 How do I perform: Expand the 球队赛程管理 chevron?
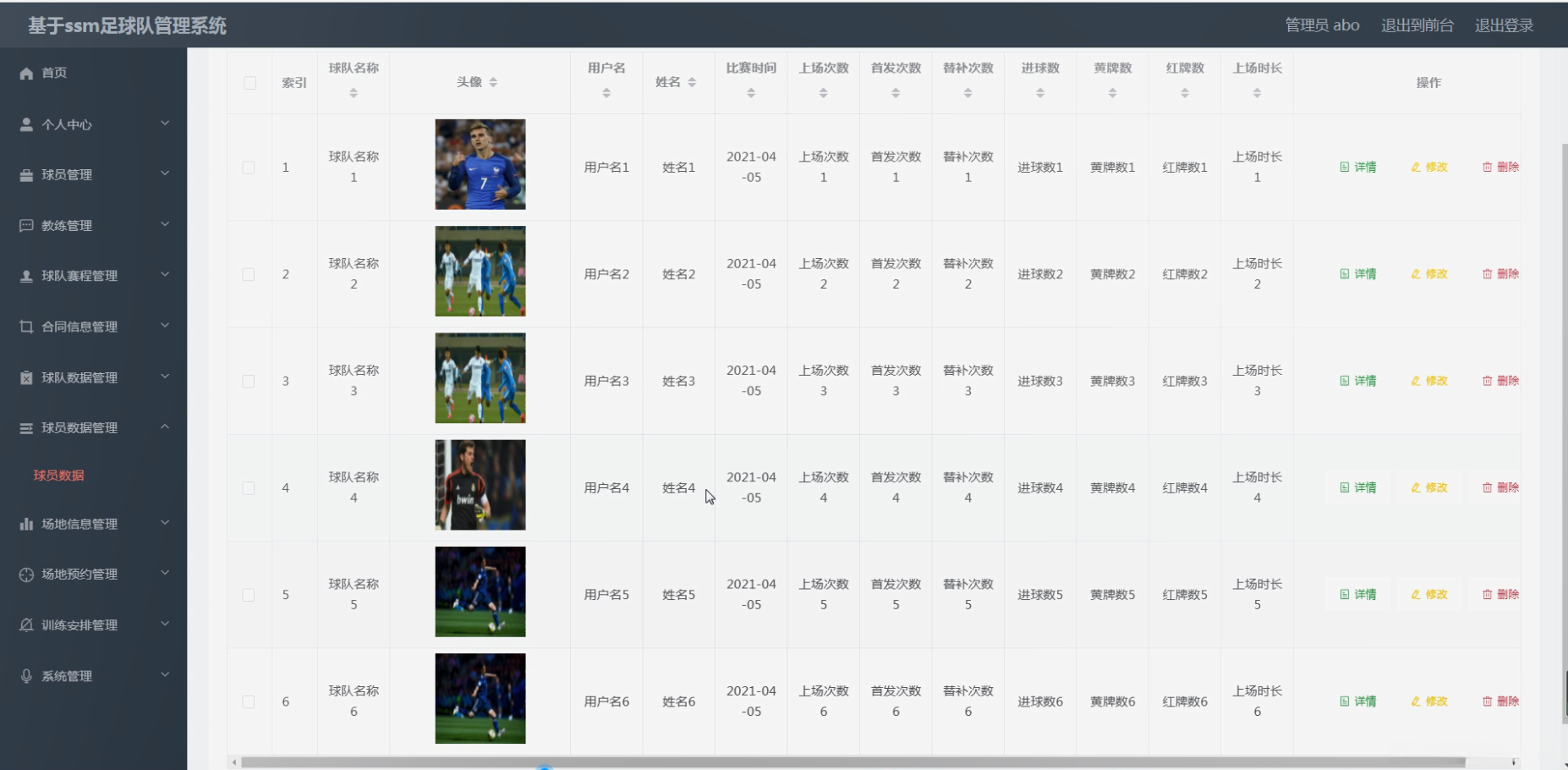click(x=165, y=275)
